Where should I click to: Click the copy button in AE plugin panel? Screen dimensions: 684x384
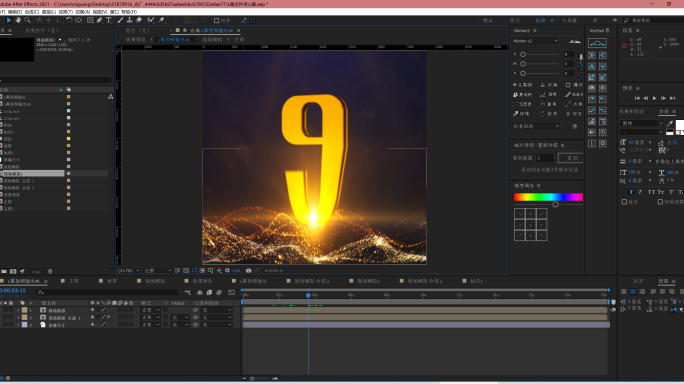pos(570,158)
